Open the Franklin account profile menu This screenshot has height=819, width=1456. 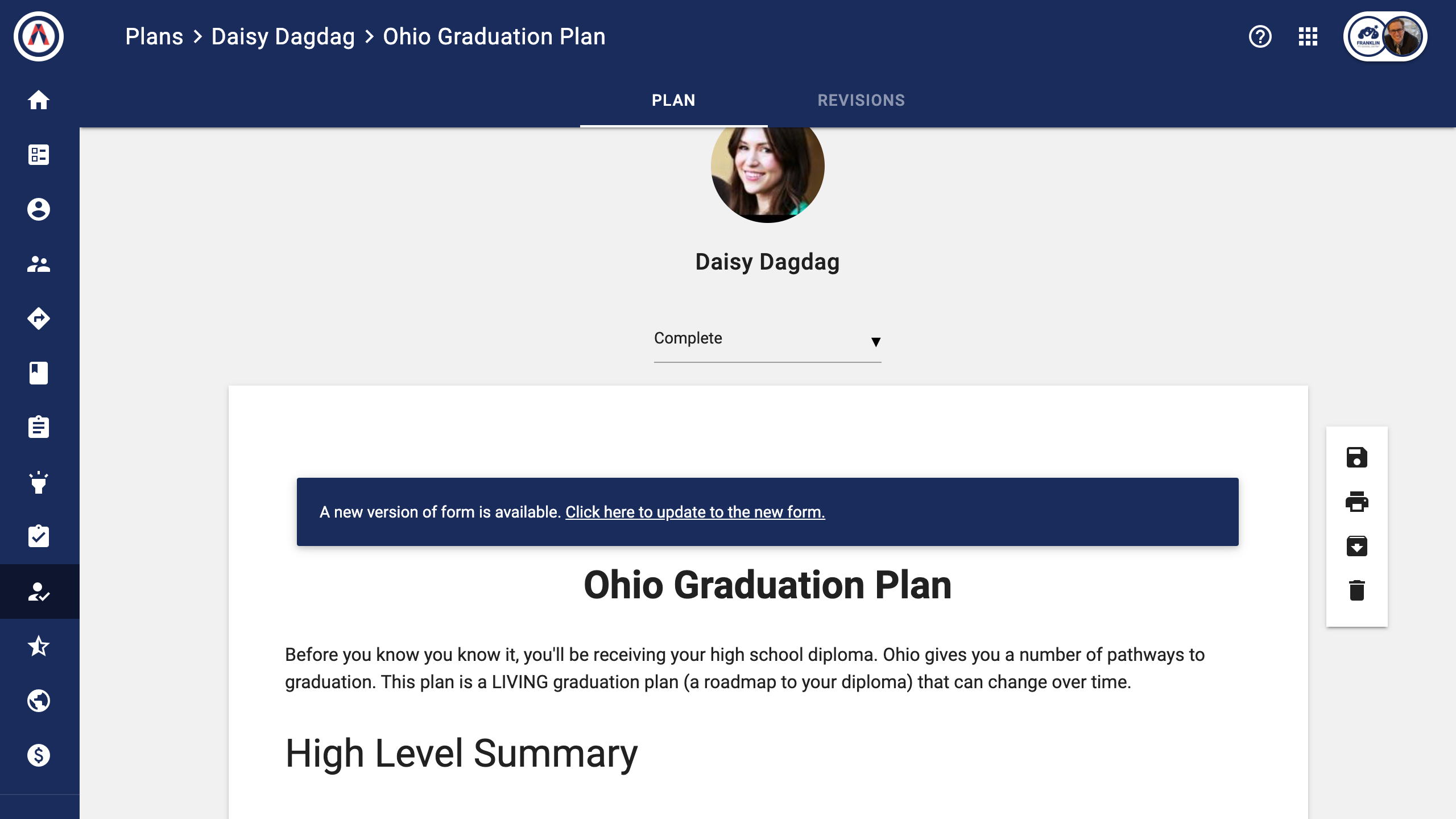coord(1385,36)
